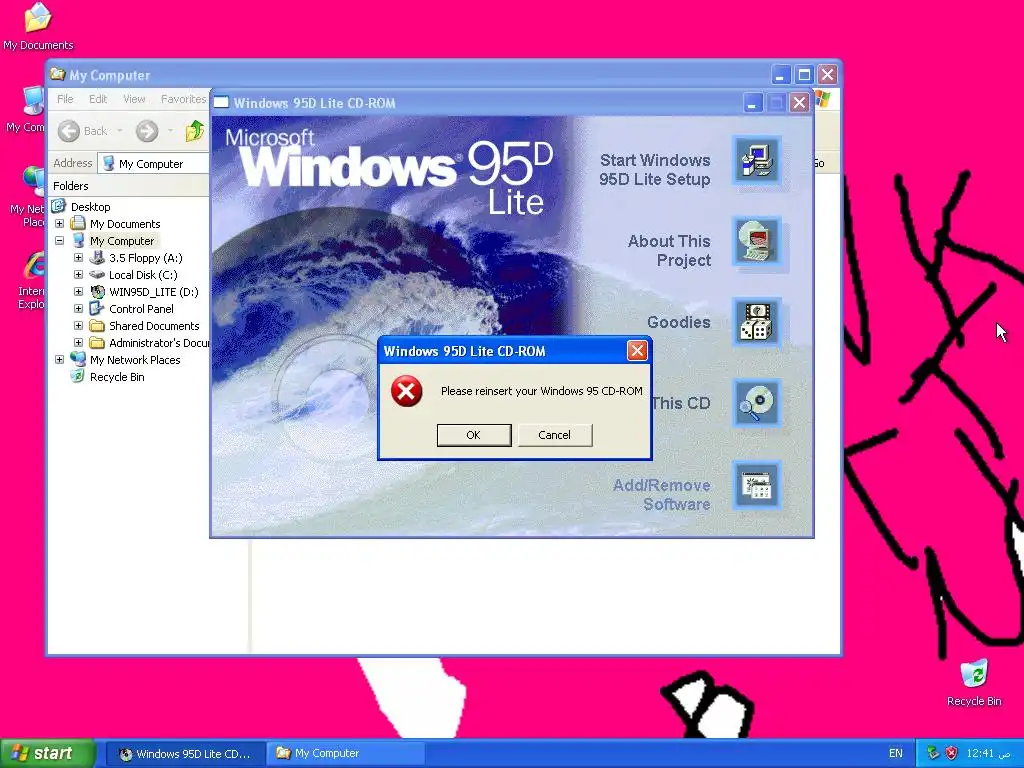Click the network connection tray icon

click(933, 754)
